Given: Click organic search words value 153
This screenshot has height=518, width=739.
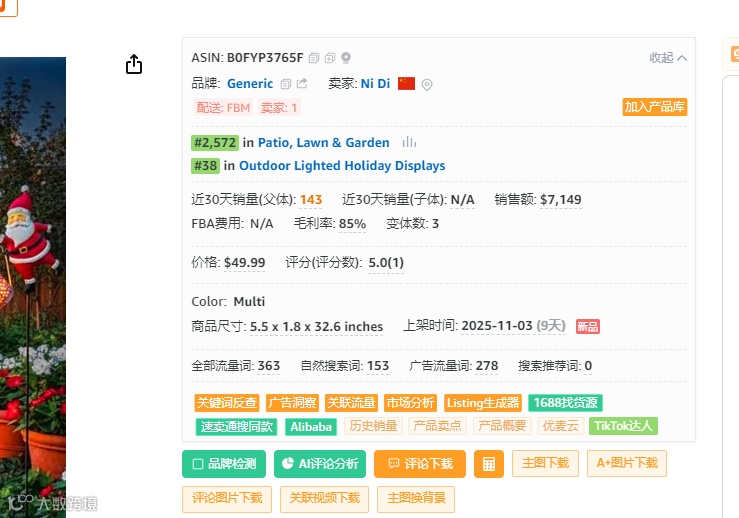Looking at the screenshot, I should tap(378, 366).
